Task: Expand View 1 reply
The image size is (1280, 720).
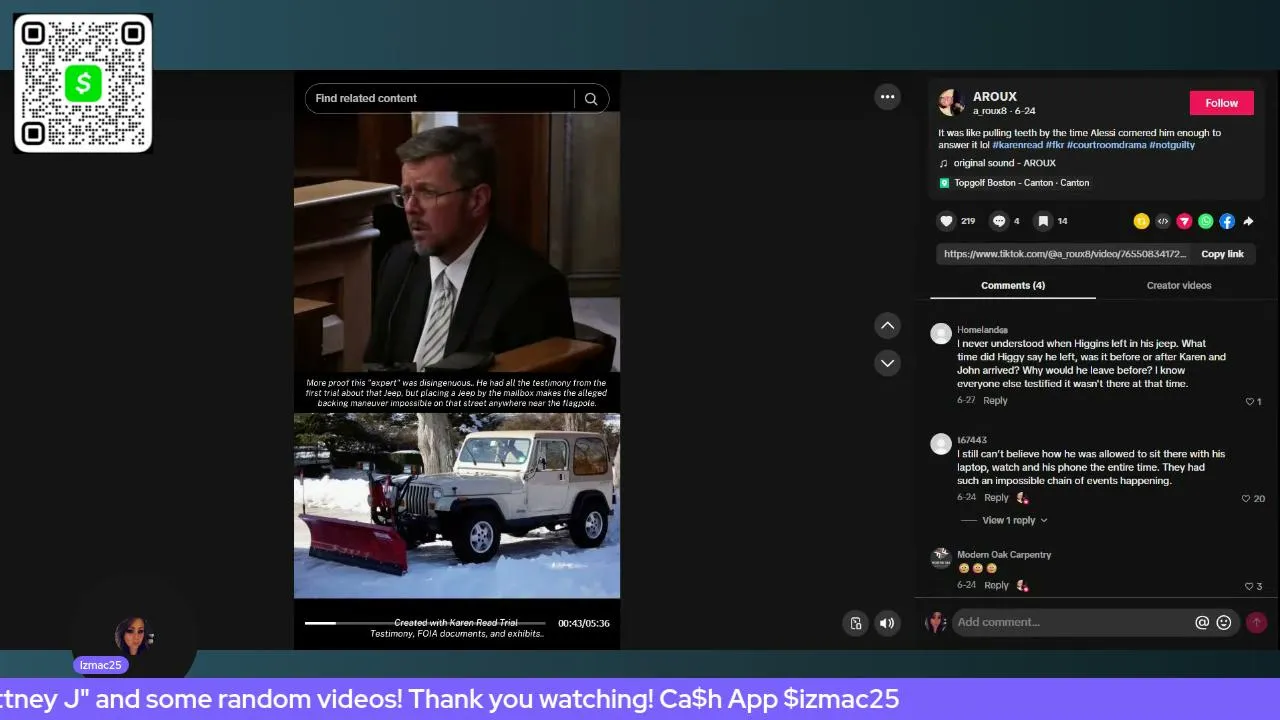Action: pyautogui.click(x=1014, y=520)
